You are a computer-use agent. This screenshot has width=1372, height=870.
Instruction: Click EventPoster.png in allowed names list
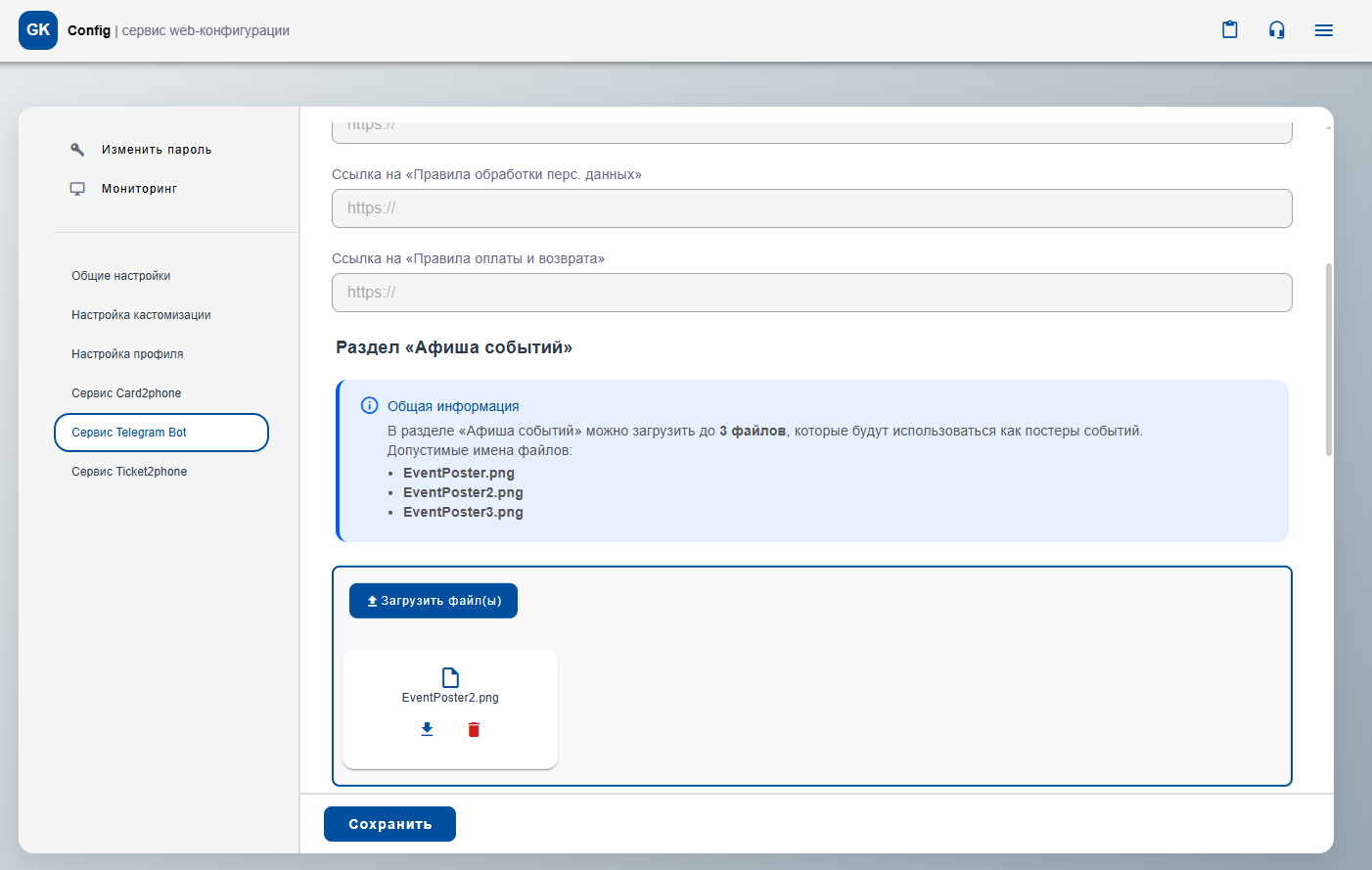click(x=459, y=473)
